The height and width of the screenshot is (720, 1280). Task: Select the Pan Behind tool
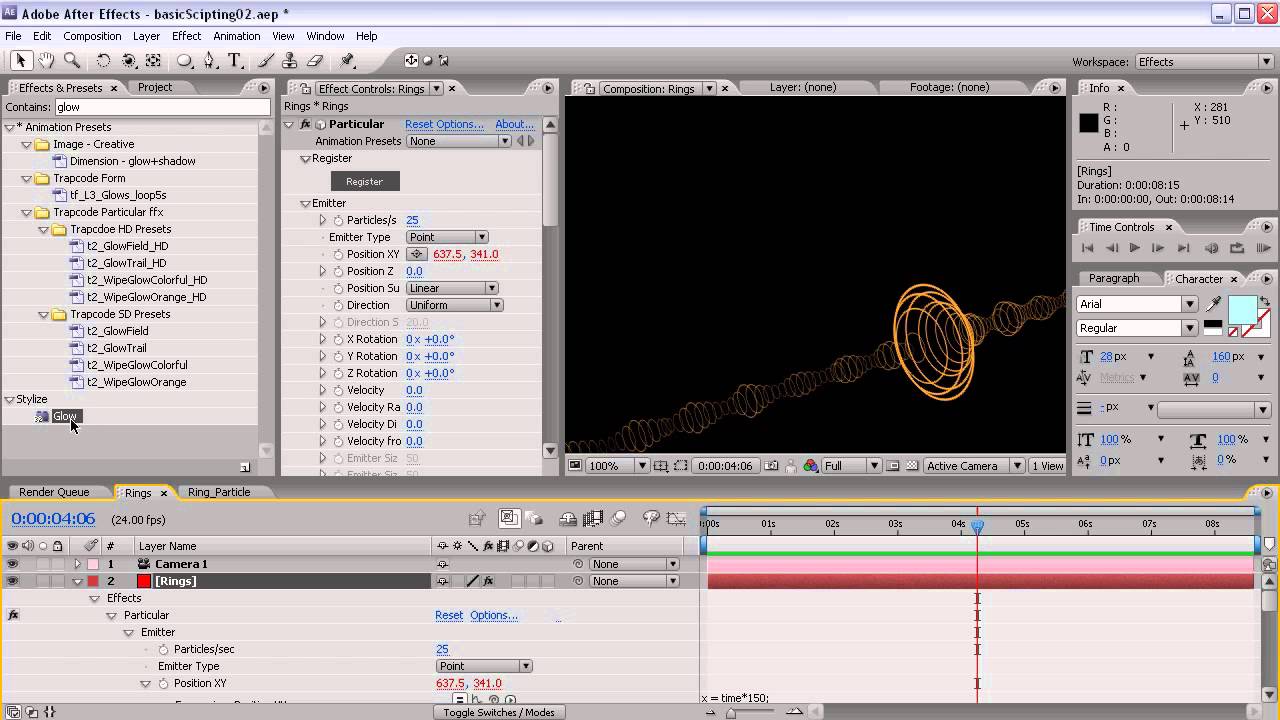(x=153, y=61)
